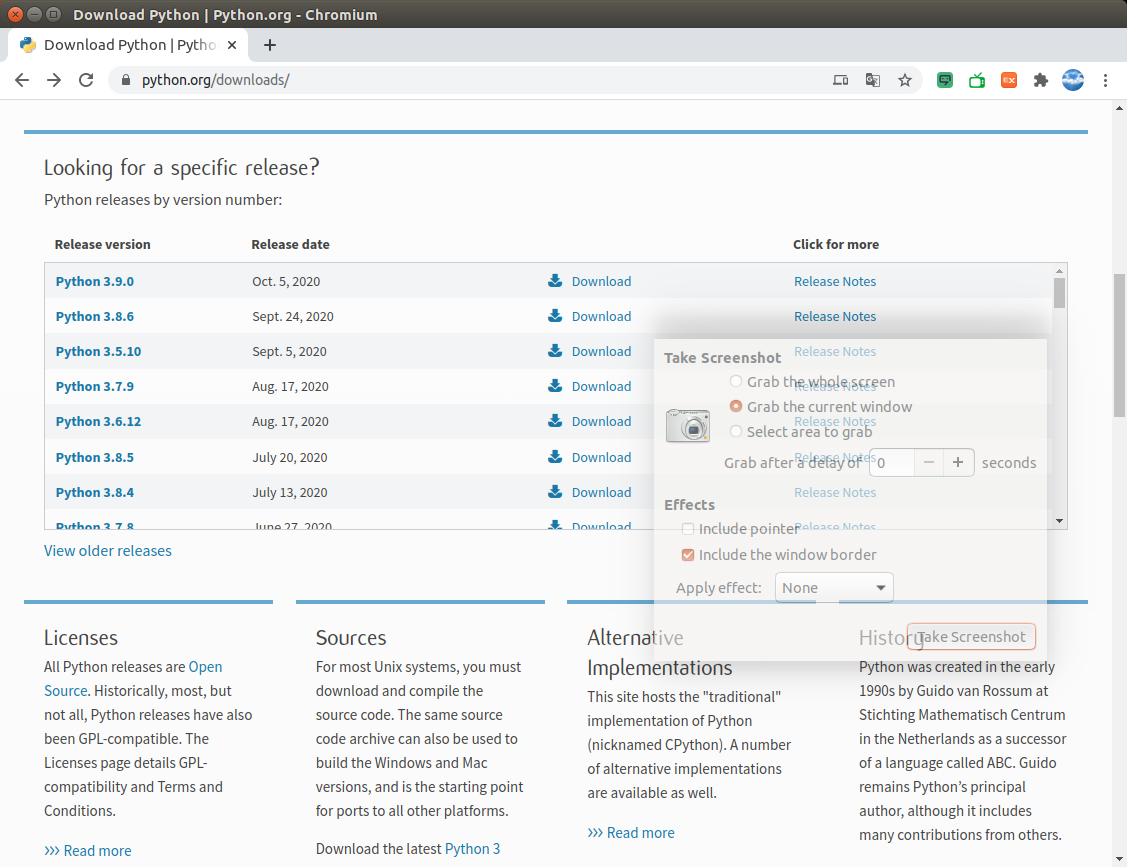1127x867 pixels.
Task: Open the Python 3.5.10 release link
Action: (98, 352)
